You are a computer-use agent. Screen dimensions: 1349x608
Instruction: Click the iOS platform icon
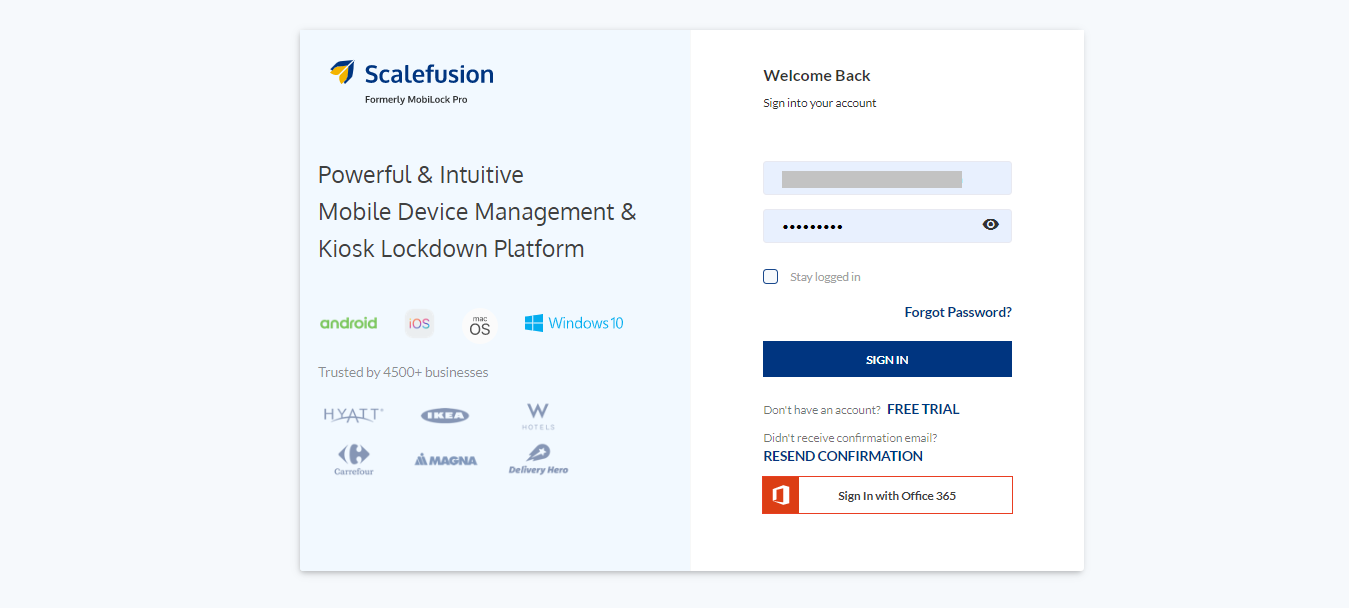(419, 323)
